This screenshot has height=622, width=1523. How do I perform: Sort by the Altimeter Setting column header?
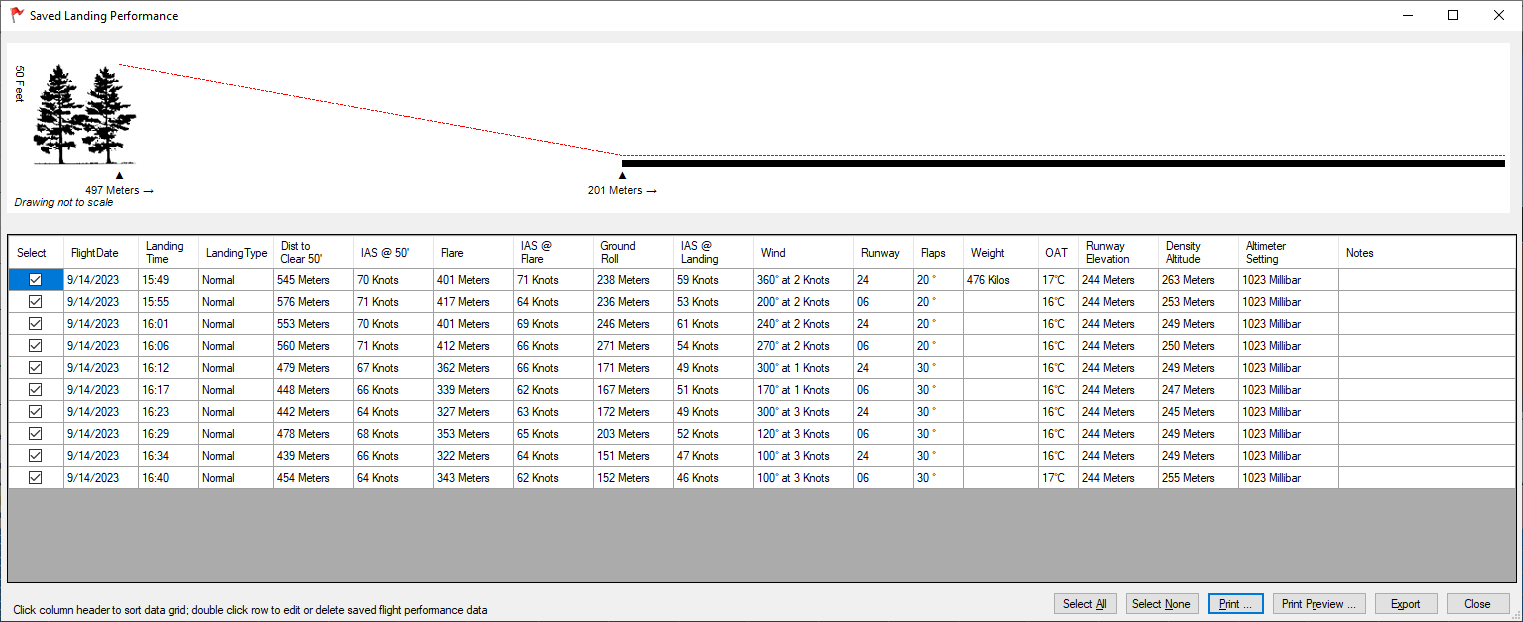pos(1288,253)
